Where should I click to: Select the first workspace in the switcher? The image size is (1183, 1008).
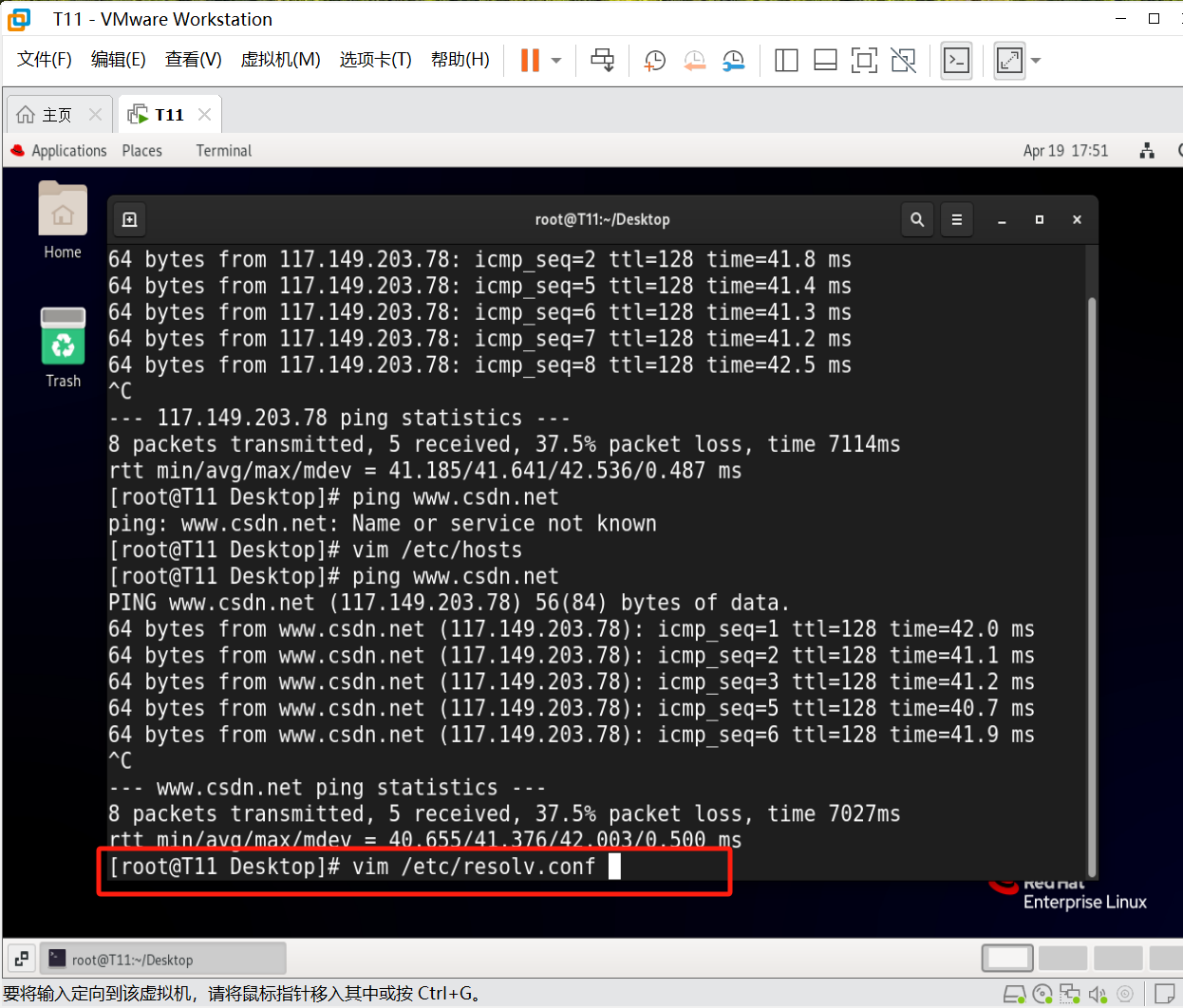[1007, 958]
